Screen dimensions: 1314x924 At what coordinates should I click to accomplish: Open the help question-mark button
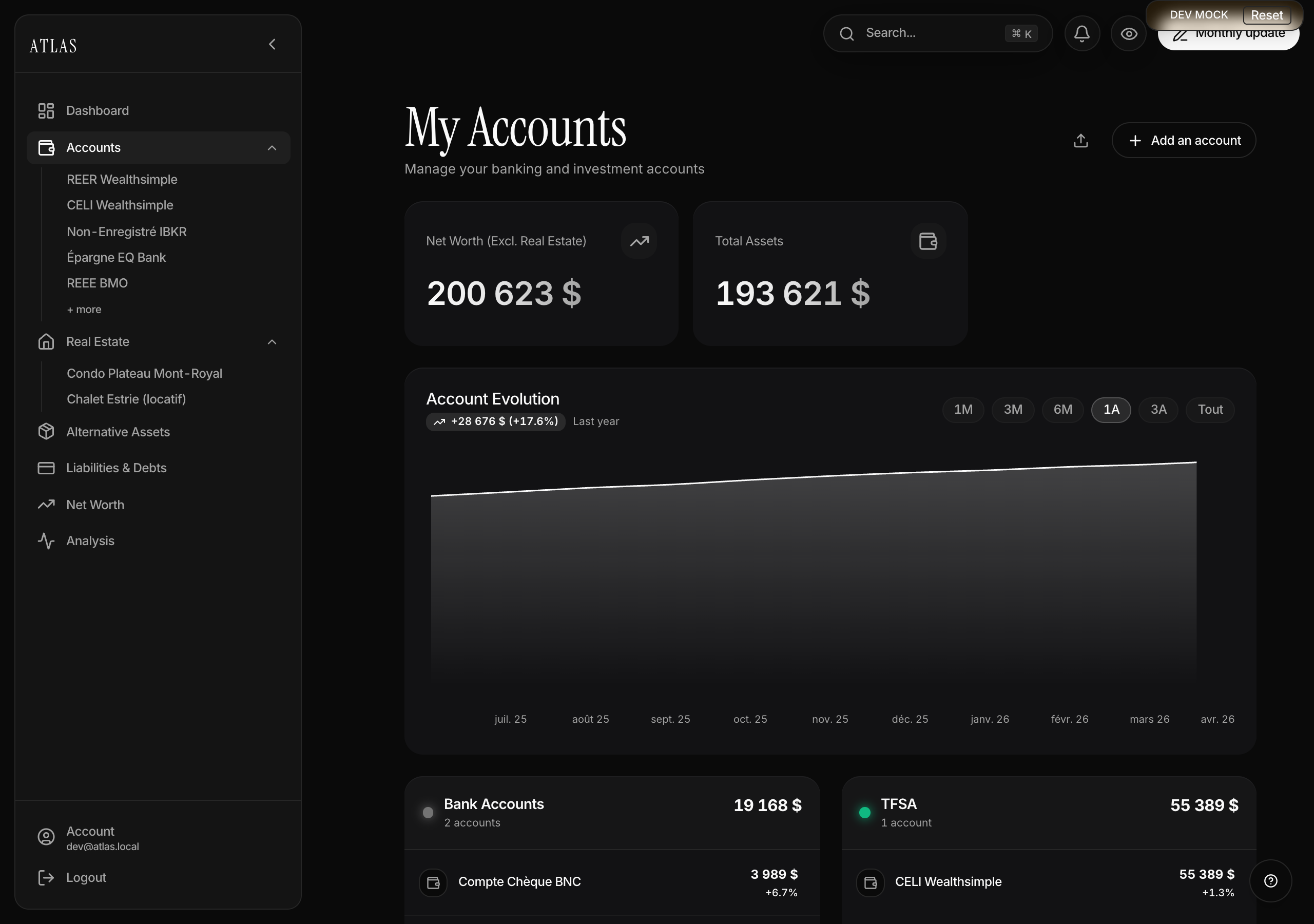pyautogui.click(x=1270, y=880)
